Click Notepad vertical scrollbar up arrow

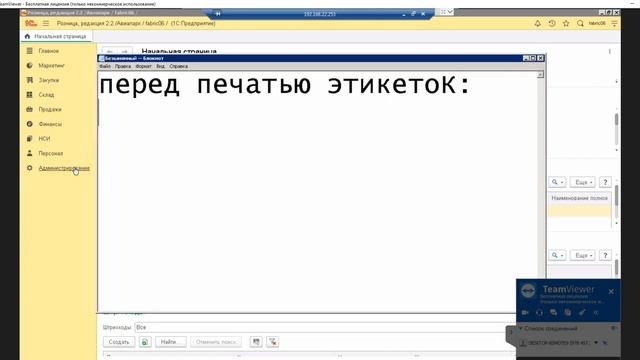pos(540,75)
